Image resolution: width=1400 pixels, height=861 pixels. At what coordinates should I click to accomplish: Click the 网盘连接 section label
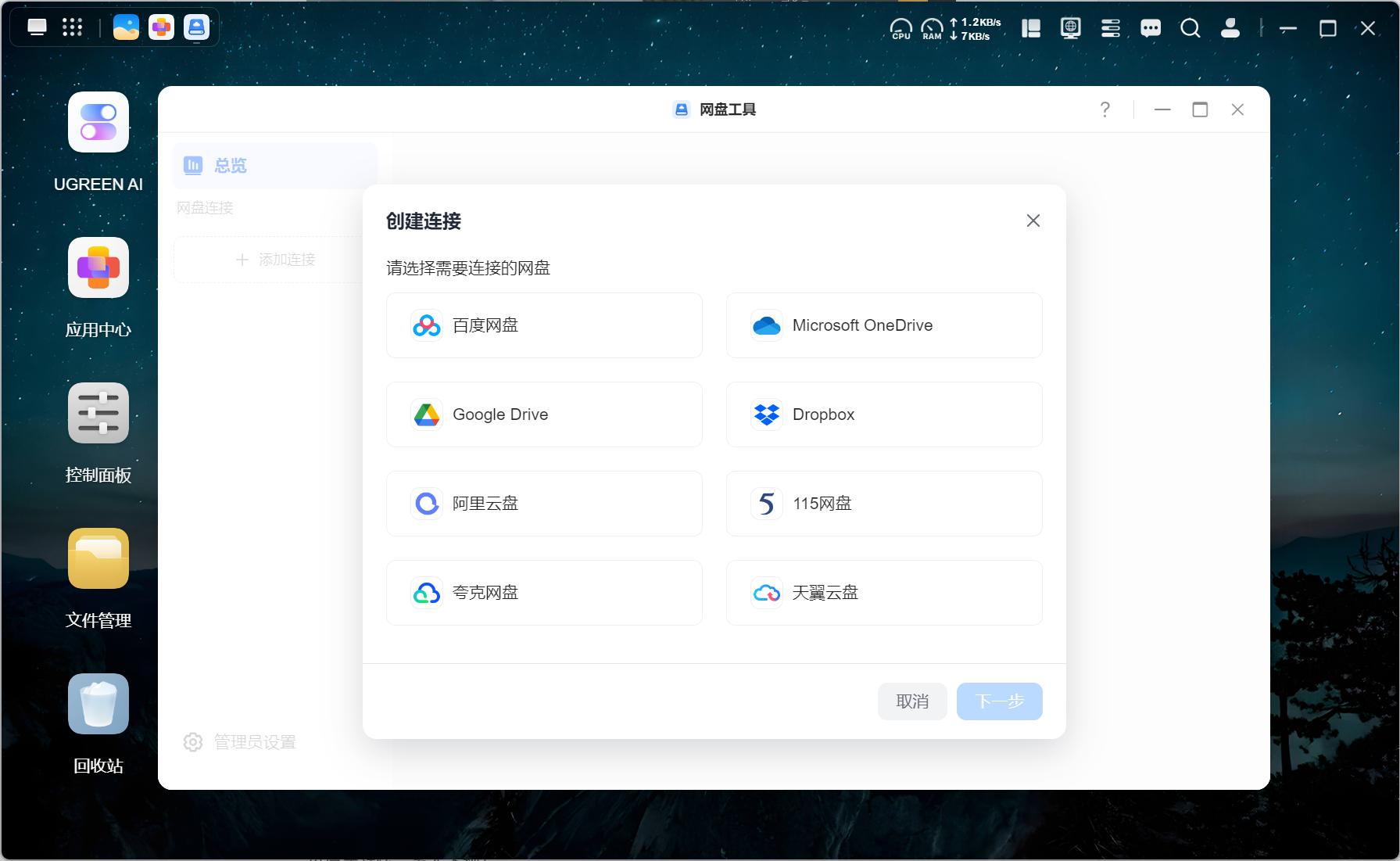click(205, 208)
